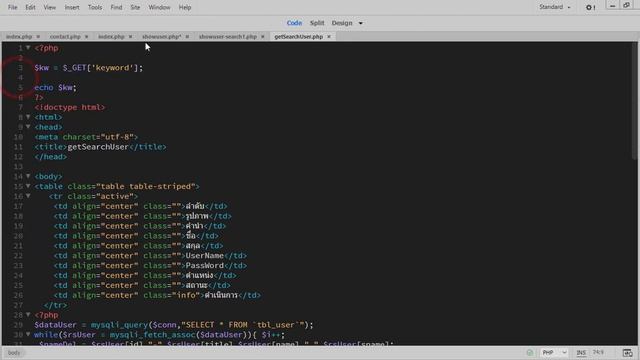Open the real-time preview icon

click(627, 353)
